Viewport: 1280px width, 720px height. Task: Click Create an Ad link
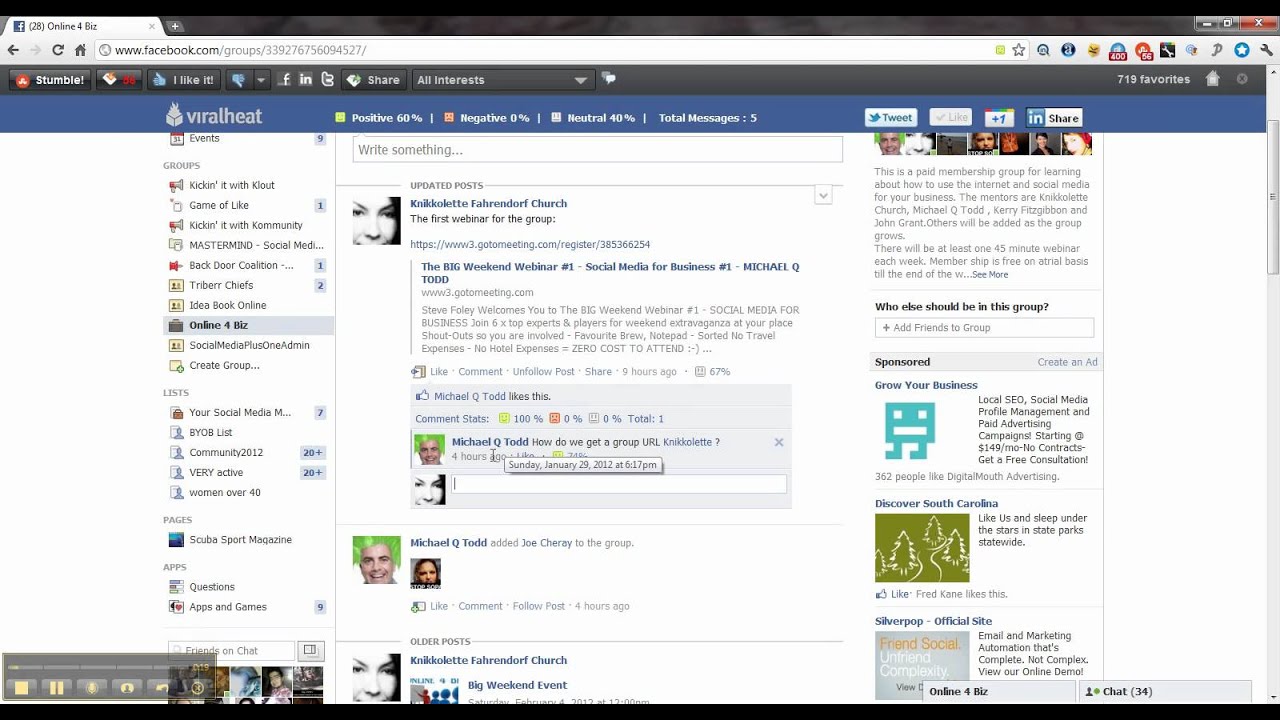click(1067, 362)
